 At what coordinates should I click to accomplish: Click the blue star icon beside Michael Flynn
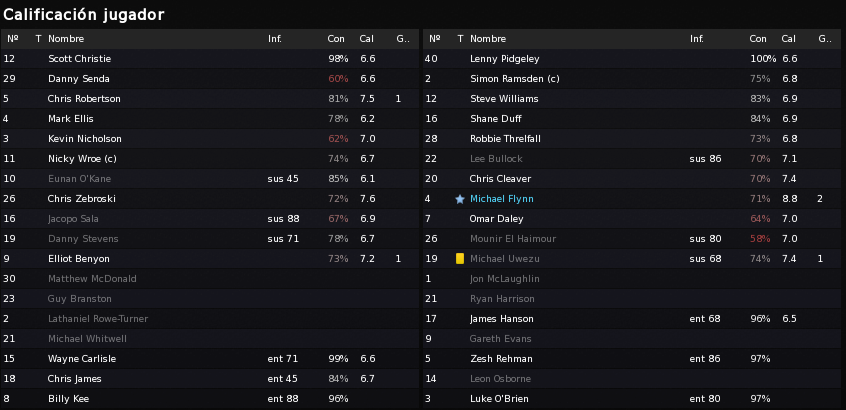pos(460,199)
